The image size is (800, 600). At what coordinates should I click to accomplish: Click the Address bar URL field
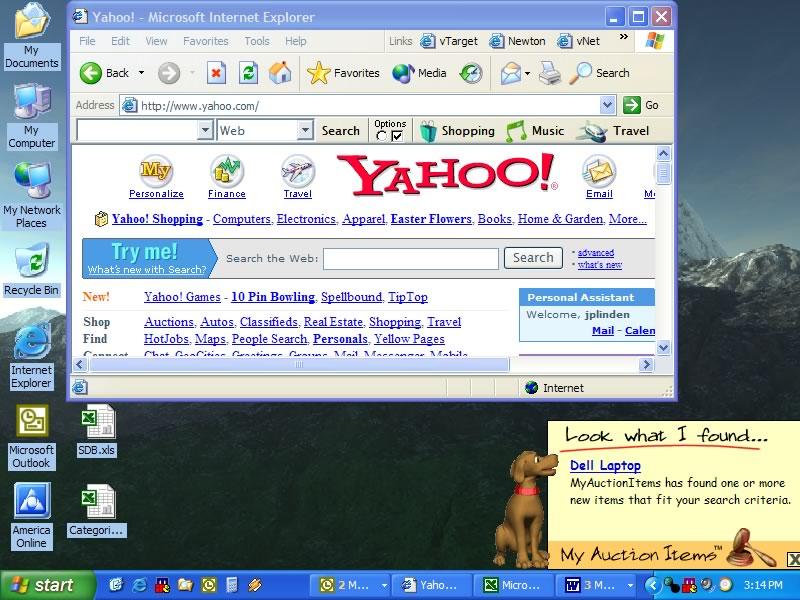point(360,106)
